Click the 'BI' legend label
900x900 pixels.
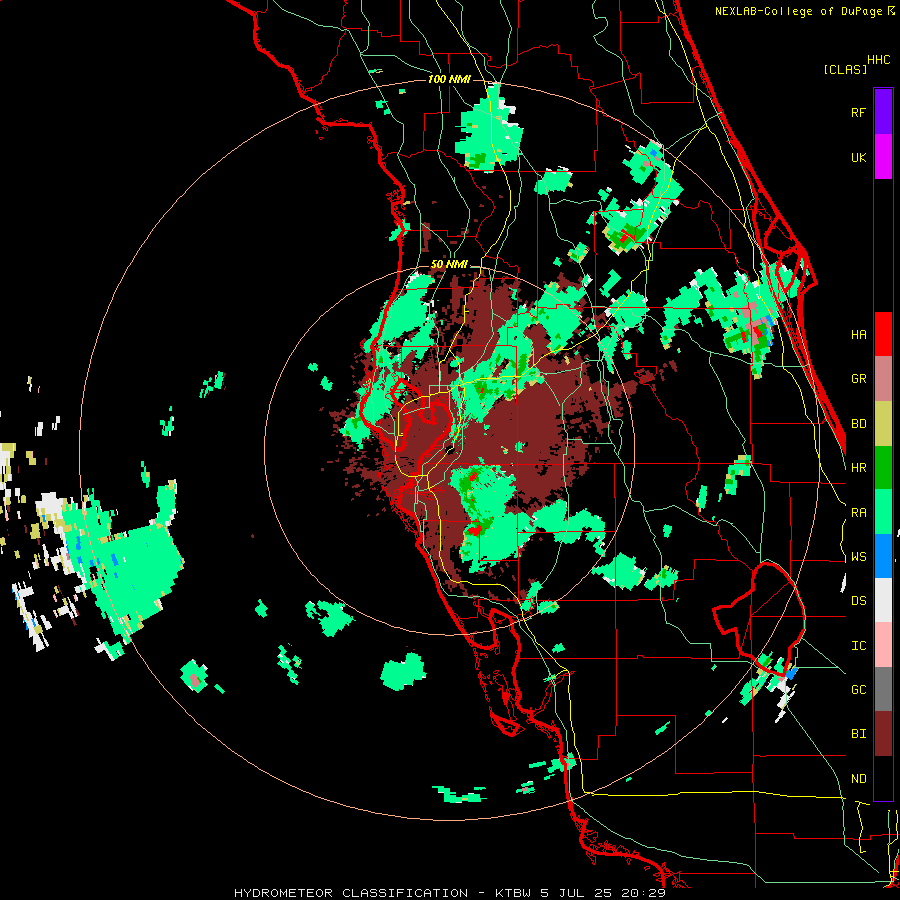click(859, 734)
